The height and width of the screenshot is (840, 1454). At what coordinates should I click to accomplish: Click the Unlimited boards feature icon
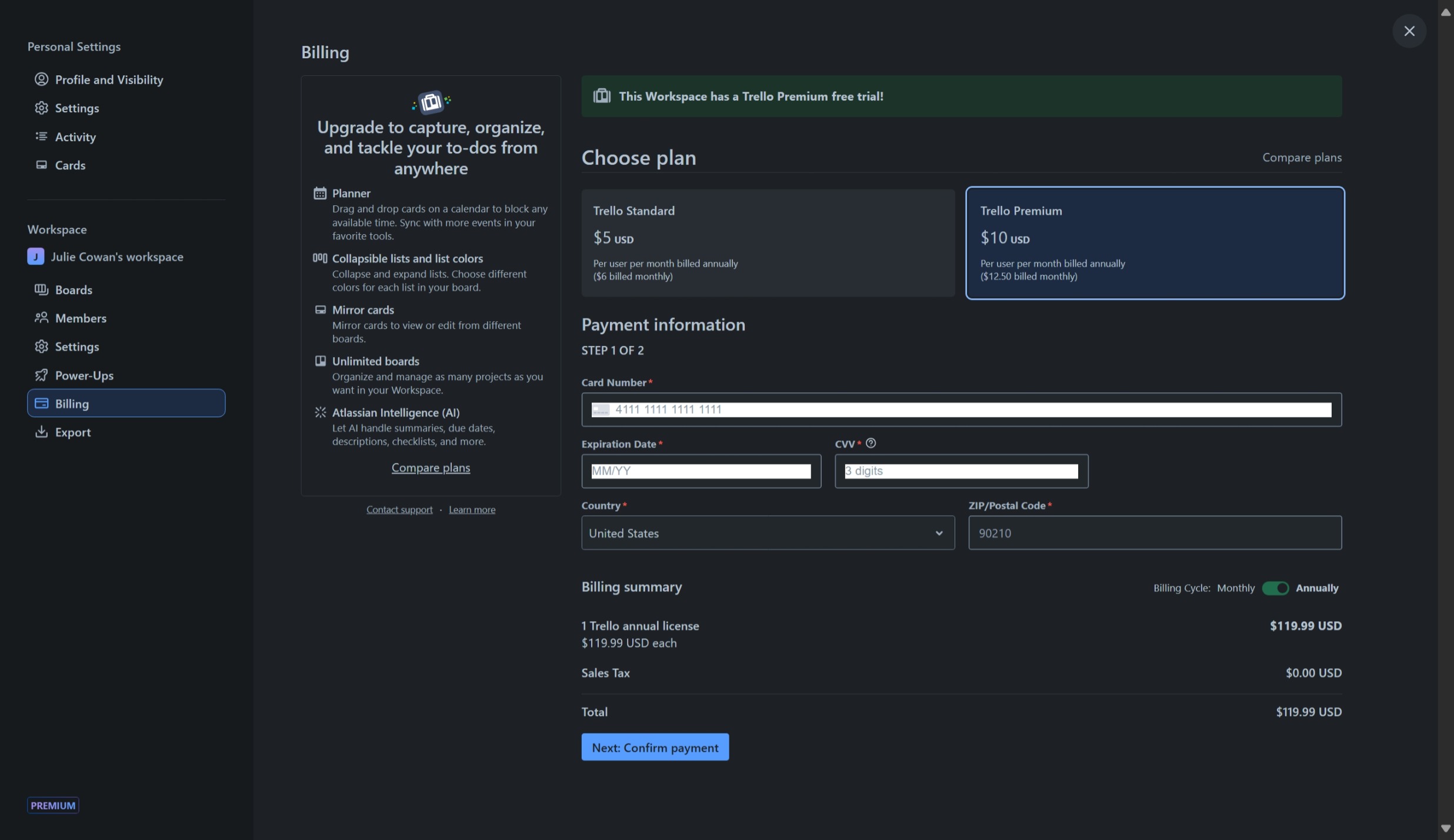[320, 361]
